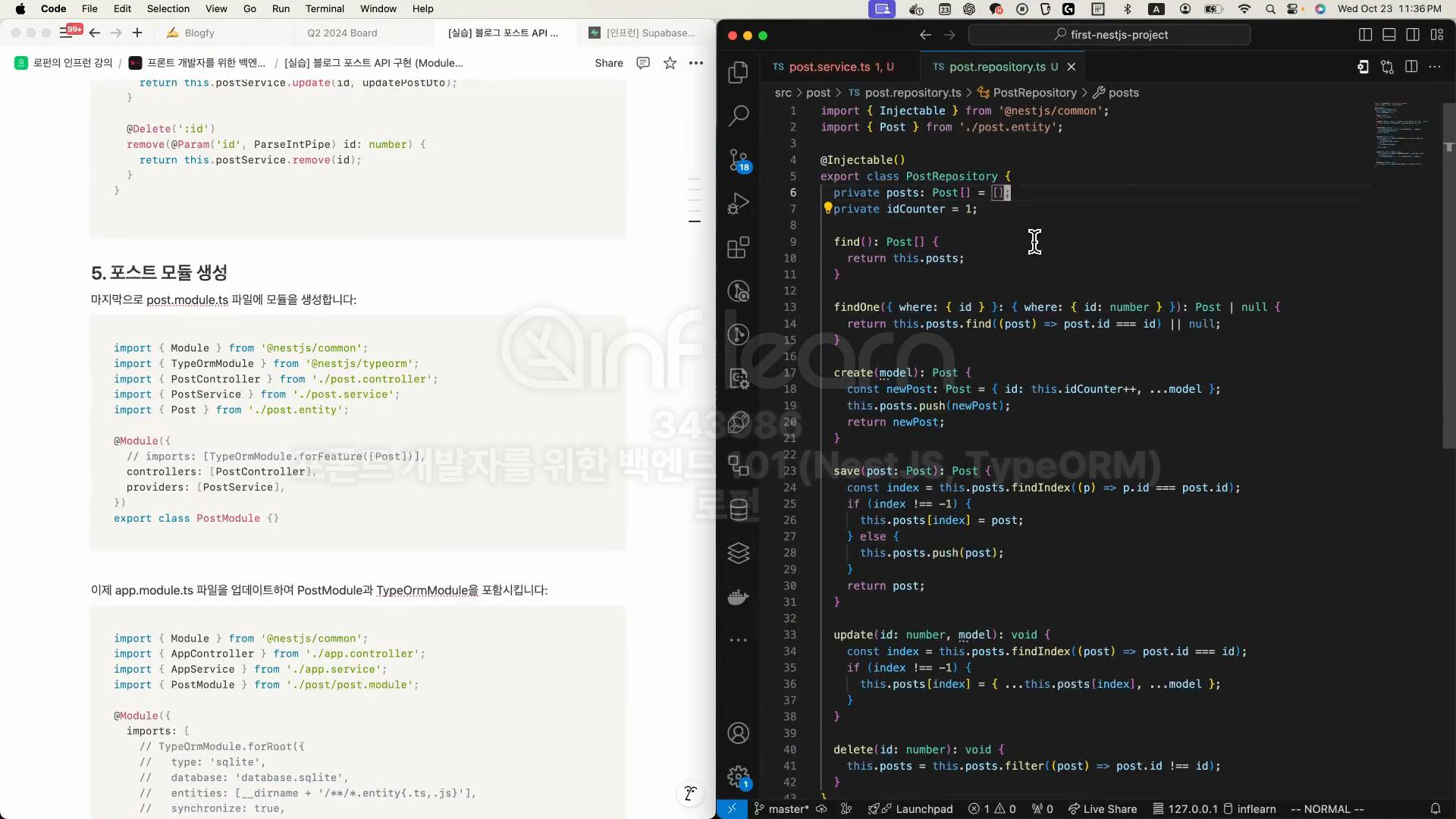Click the notifications bell in status bar
The height and width of the screenshot is (819, 1456).
click(x=1435, y=809)
